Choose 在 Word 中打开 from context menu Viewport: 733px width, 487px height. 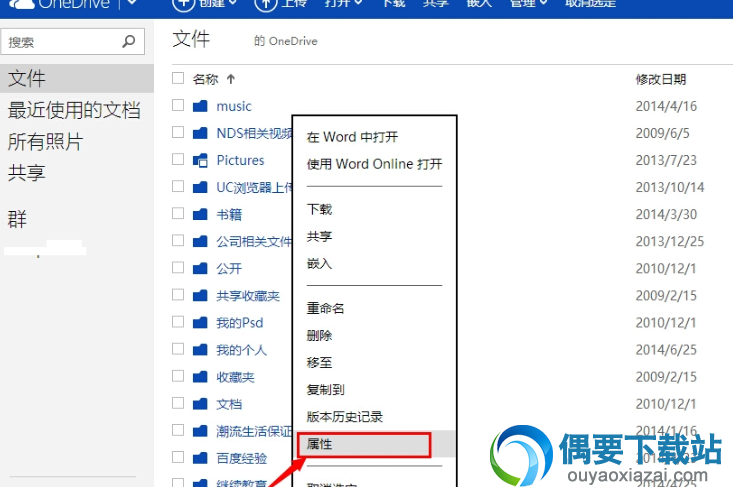pyautogui.click(x=352, y=137)
